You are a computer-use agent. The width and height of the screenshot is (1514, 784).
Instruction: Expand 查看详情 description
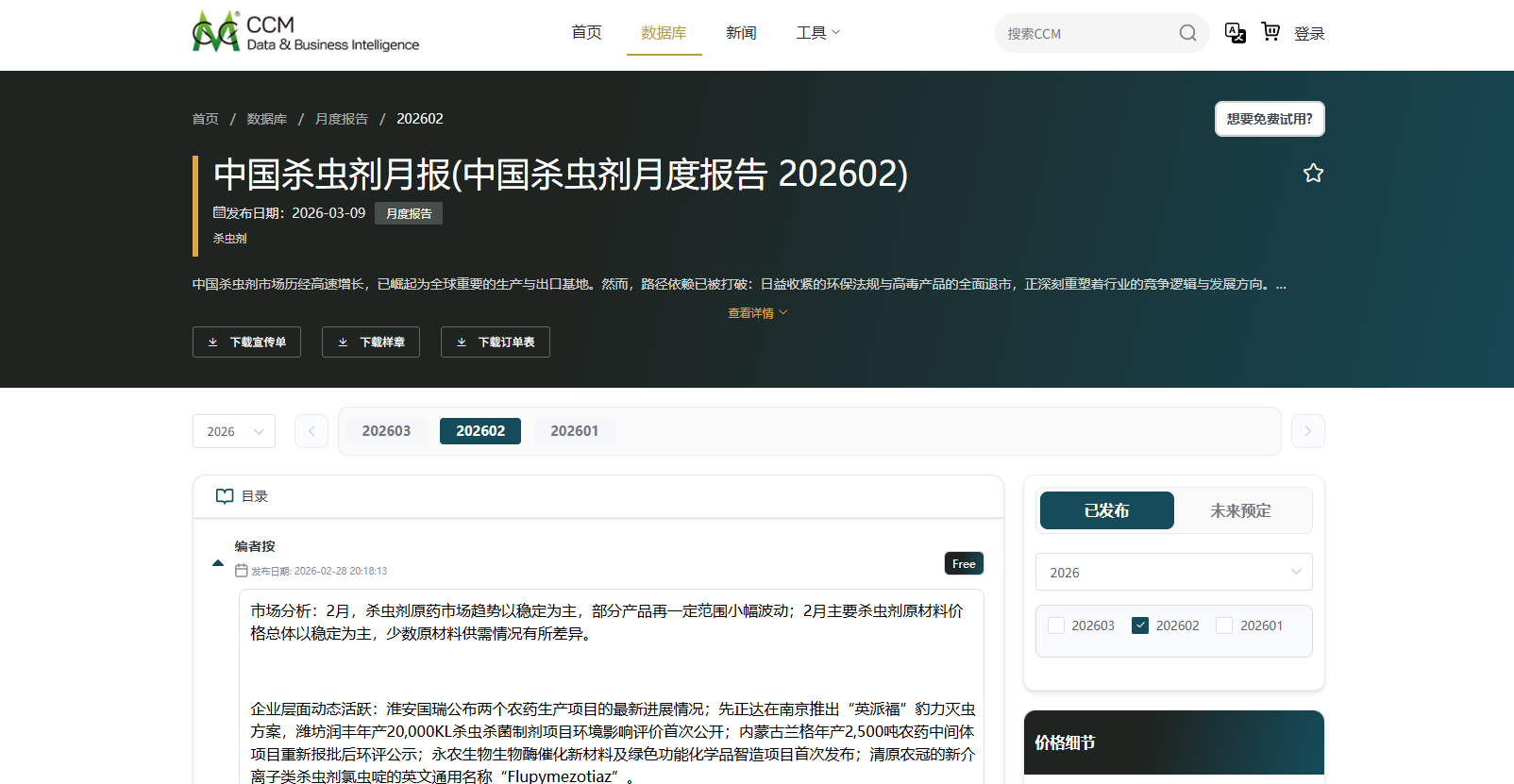click(757, 313)
